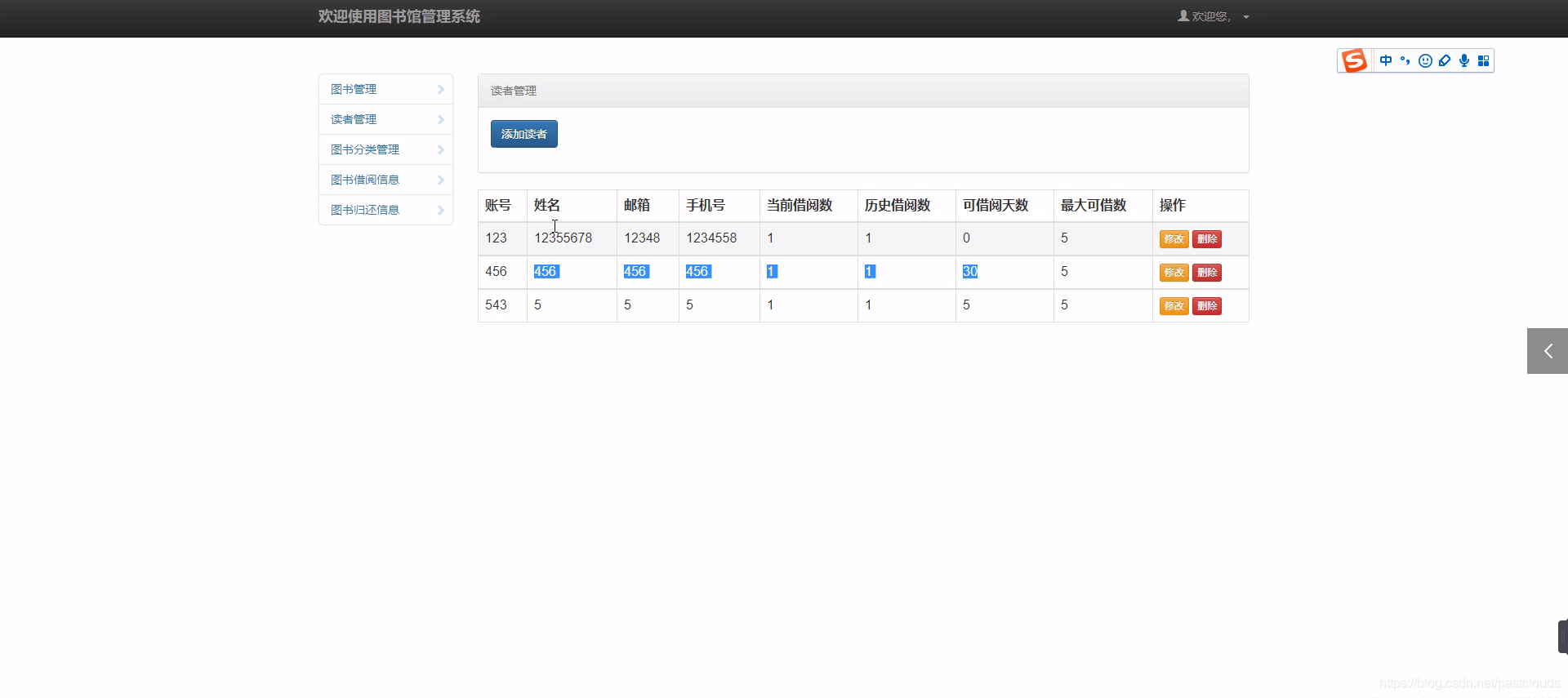The width and height of the screenshot is (1568, 698).
Task: Remove reader account 543 using 删除
Action: coord(1207,306)
